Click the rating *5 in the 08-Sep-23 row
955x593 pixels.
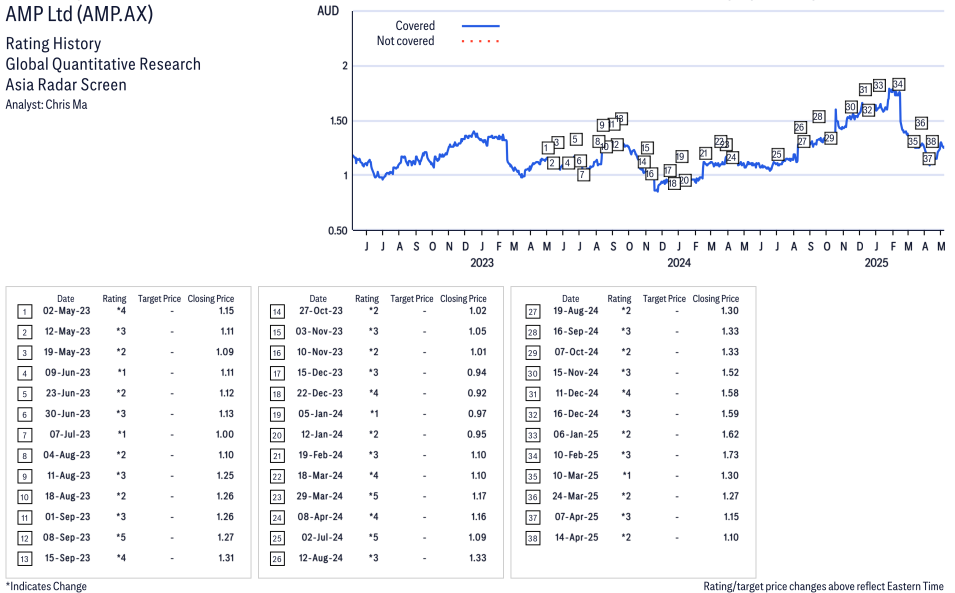(x=121, y=537)
